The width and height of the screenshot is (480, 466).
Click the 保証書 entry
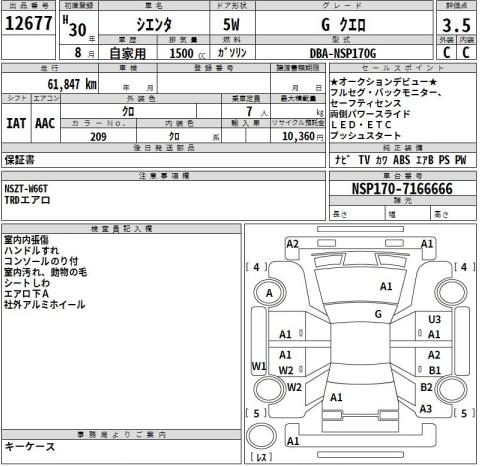click(19, 160)
